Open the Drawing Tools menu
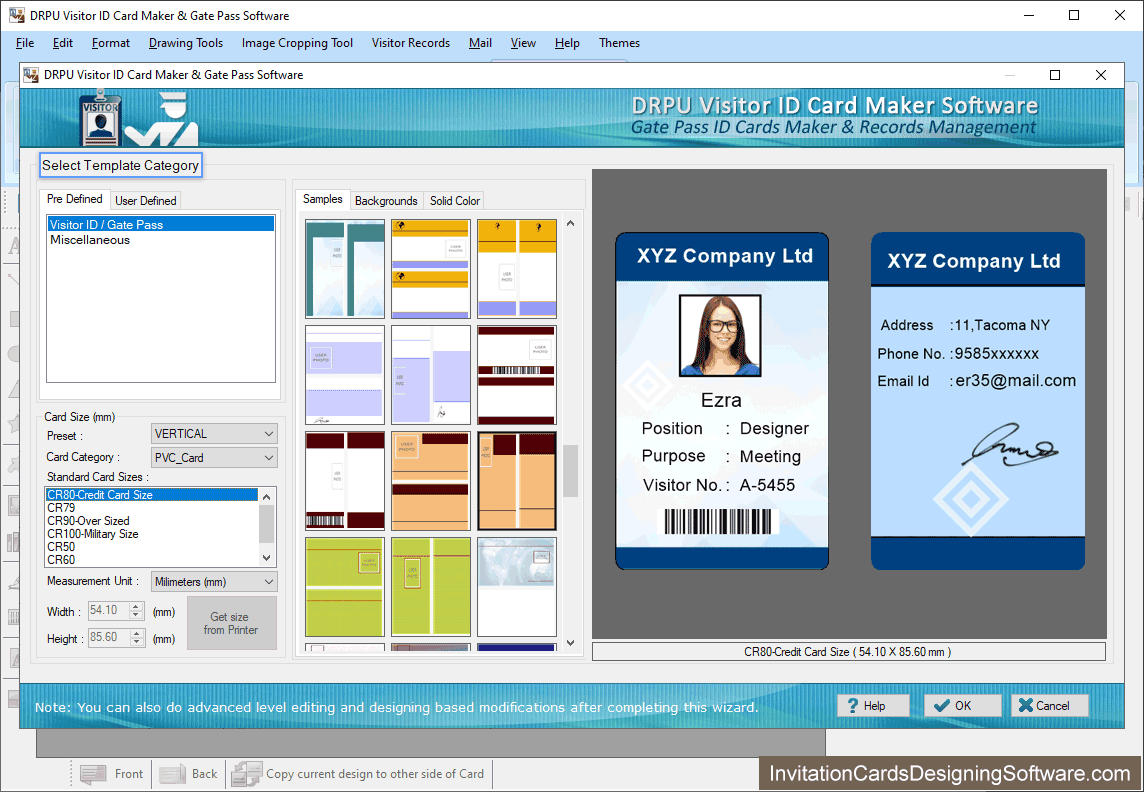This screenshot has width=1144, height=792. coord(185,43)
